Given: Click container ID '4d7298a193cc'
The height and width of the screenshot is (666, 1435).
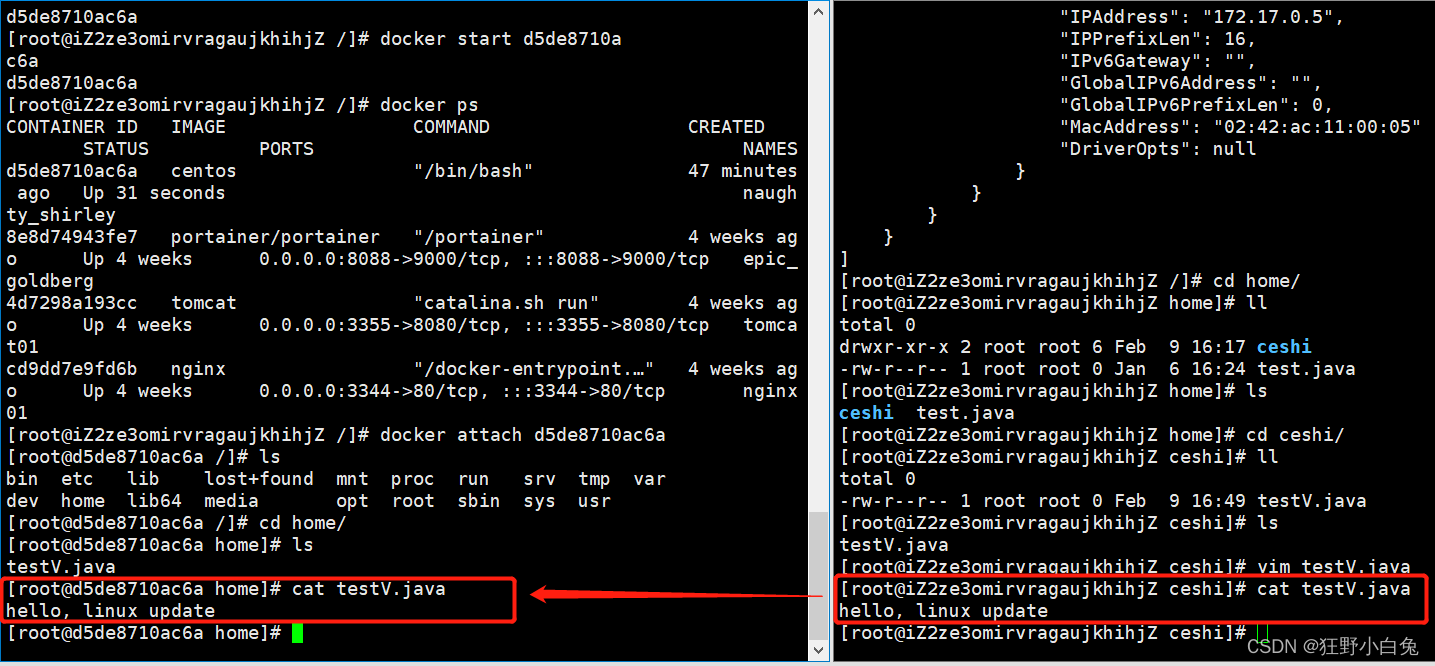Looking at the screenshot, I should pos(72,303).
